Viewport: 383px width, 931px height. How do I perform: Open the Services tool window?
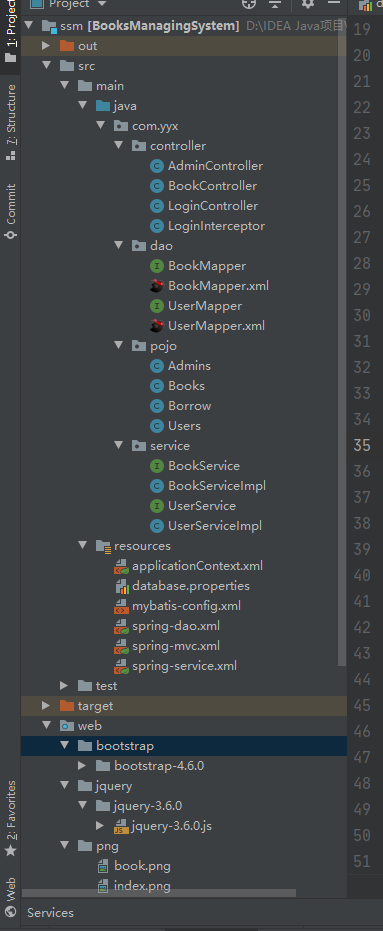[x=50, y=913]
